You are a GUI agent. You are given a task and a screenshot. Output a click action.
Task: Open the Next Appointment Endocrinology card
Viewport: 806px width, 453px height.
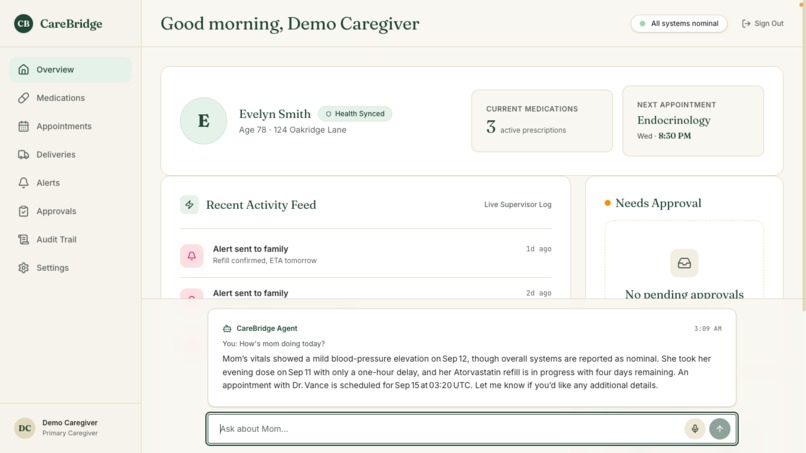[x=693, y=121]
